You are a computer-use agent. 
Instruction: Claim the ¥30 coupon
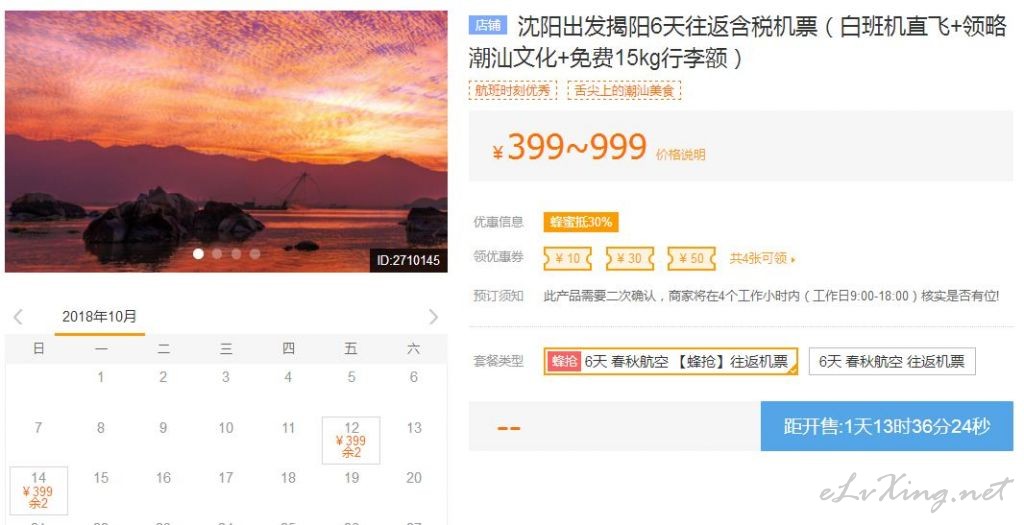[630, 259]
